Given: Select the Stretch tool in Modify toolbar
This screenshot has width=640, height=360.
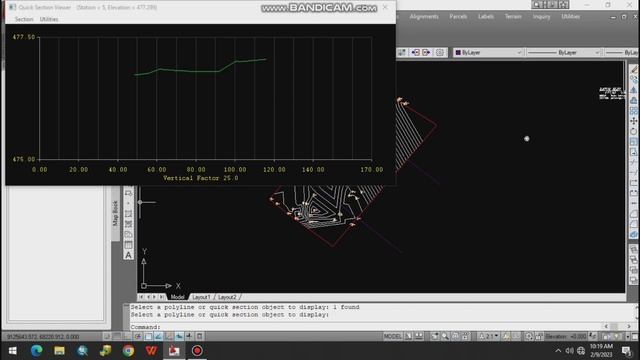Looking at the screenshot, I should (633, 152).
